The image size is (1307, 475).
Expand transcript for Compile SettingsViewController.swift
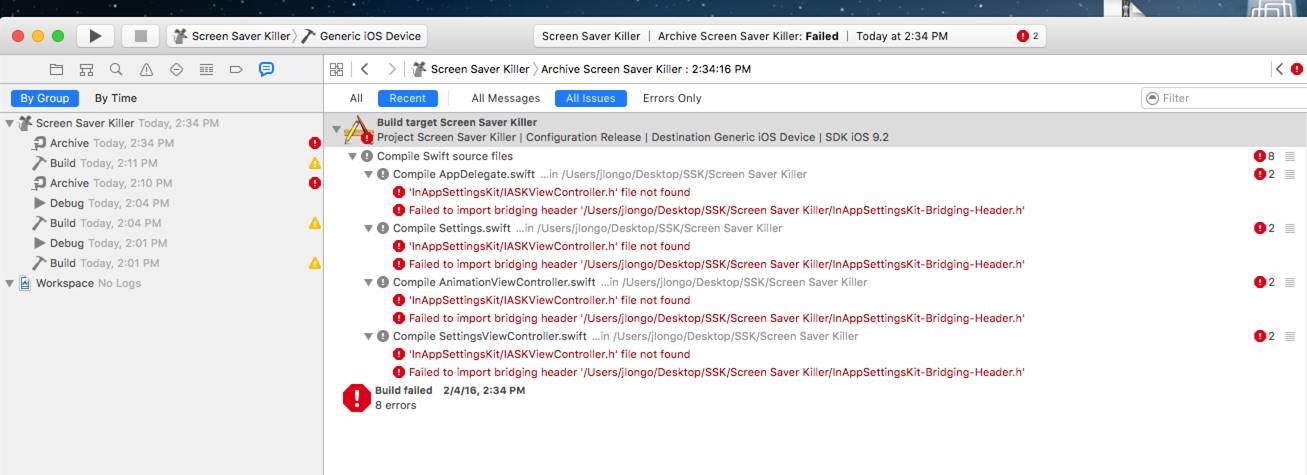click(x=1290, y=336)
